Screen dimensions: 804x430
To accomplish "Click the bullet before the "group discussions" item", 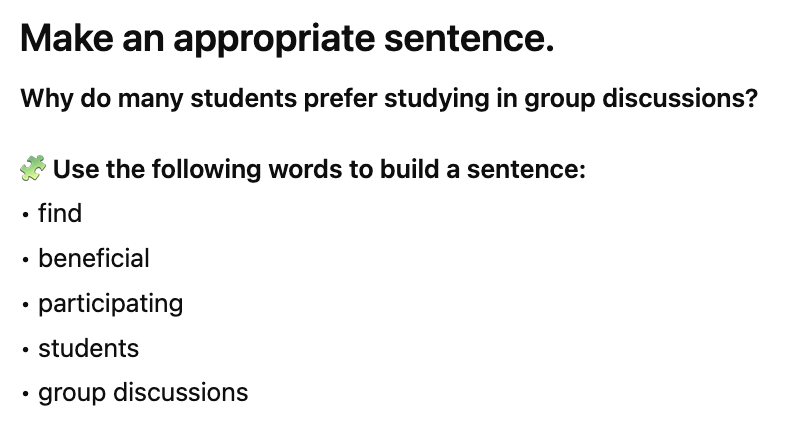I will coord(24,394).
